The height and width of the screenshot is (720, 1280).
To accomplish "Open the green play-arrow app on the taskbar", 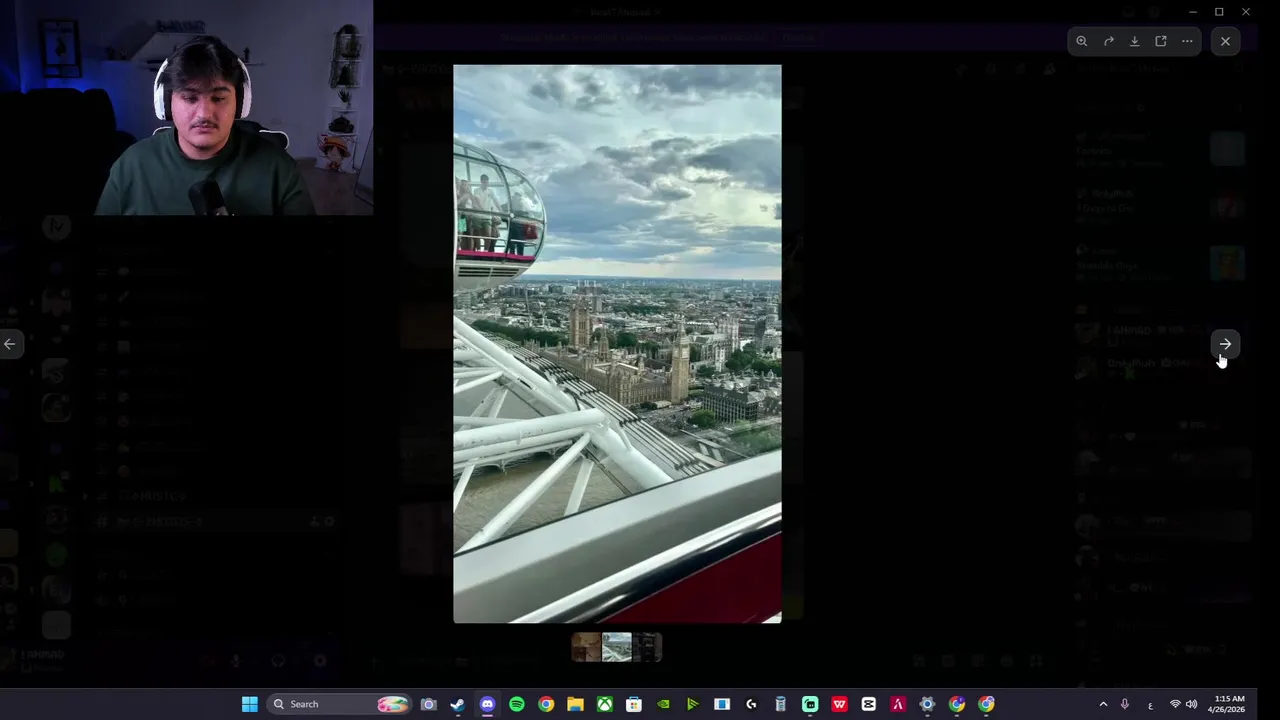I will click(x=692, y=704).
